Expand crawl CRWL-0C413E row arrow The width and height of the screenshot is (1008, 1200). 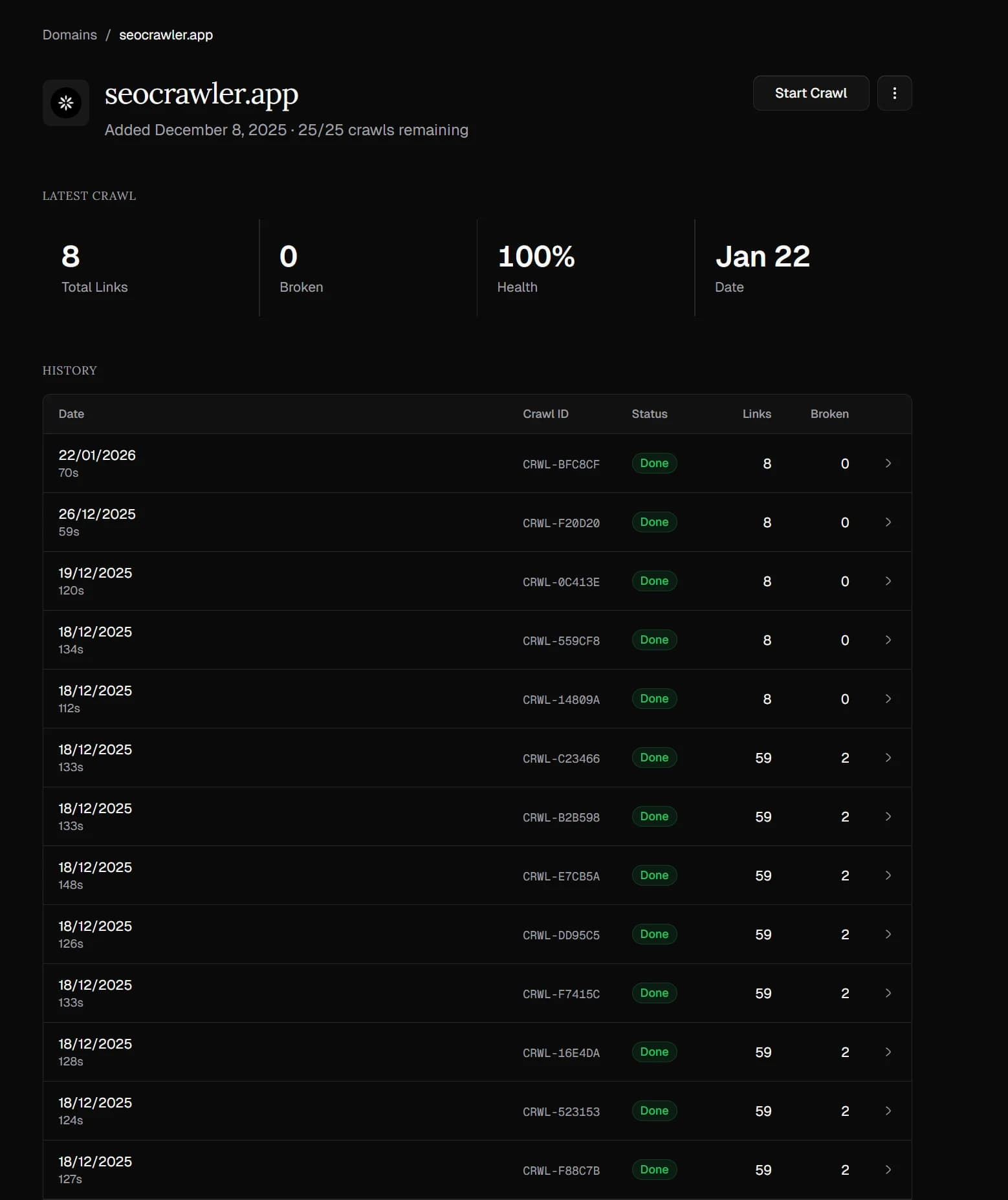coord(888,581)
